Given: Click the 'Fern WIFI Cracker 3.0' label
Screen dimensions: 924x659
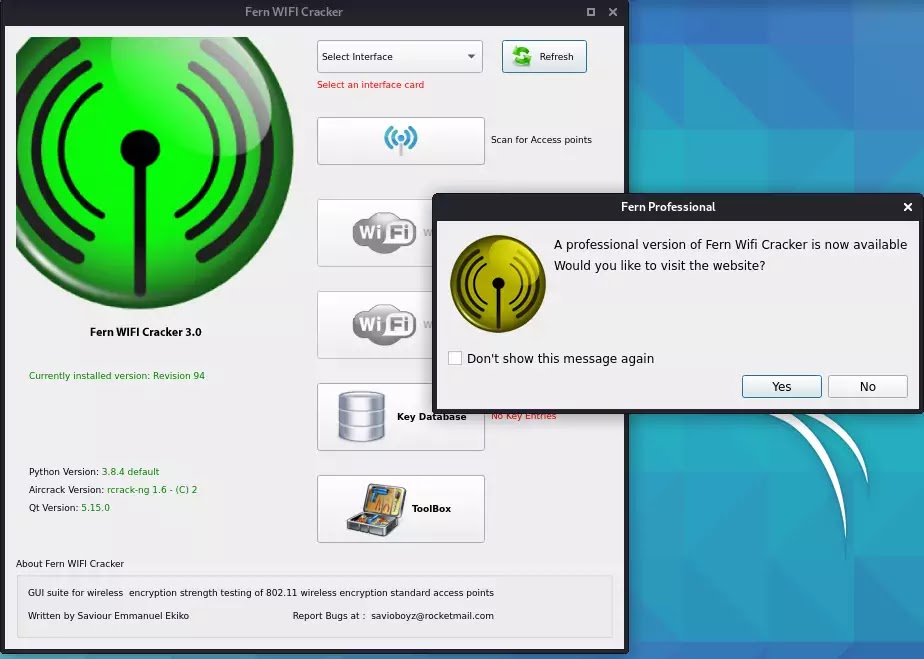Looking at the screenshot, I should tap(146, 332).
